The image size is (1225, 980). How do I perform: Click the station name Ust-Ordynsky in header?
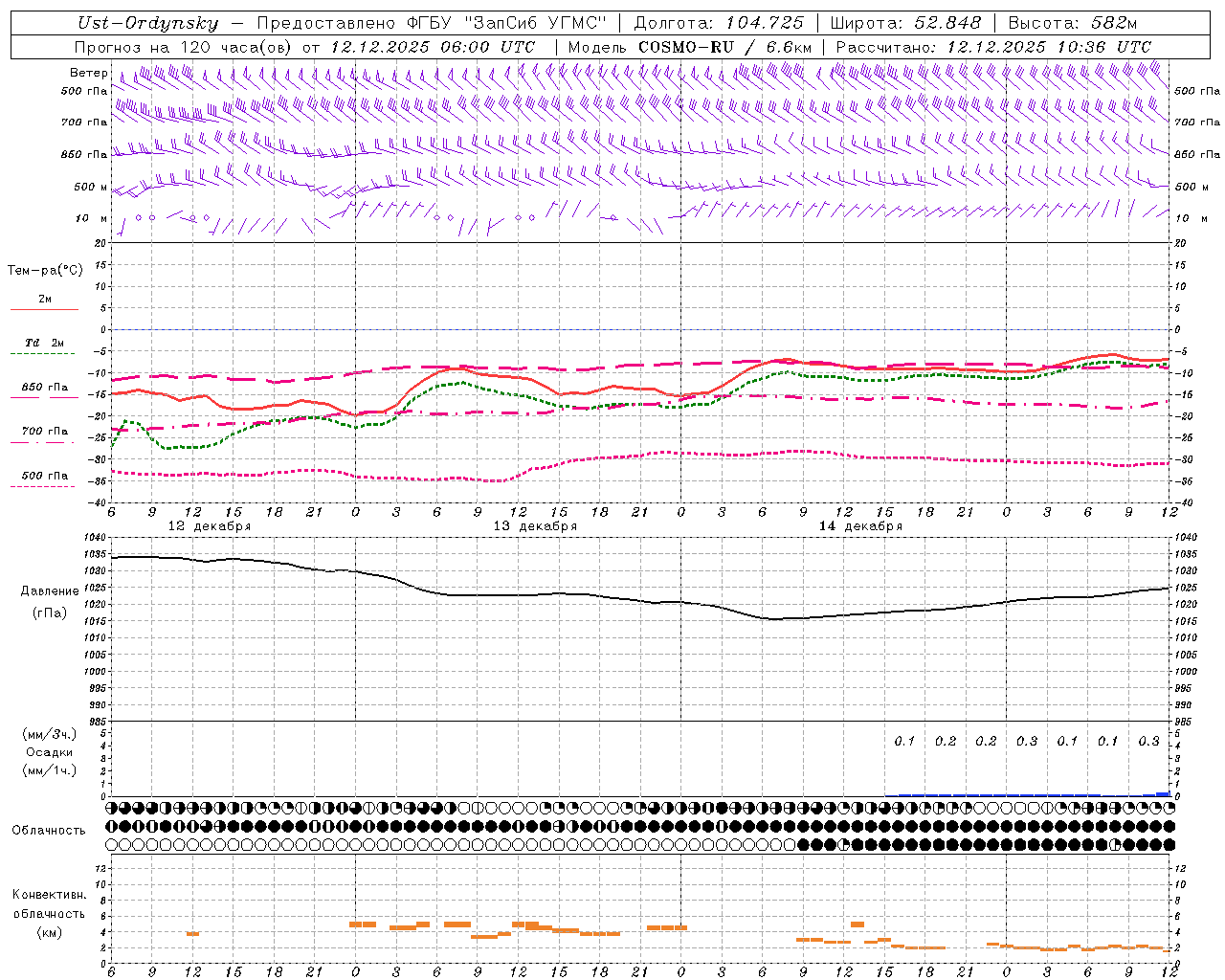point(147,23)
